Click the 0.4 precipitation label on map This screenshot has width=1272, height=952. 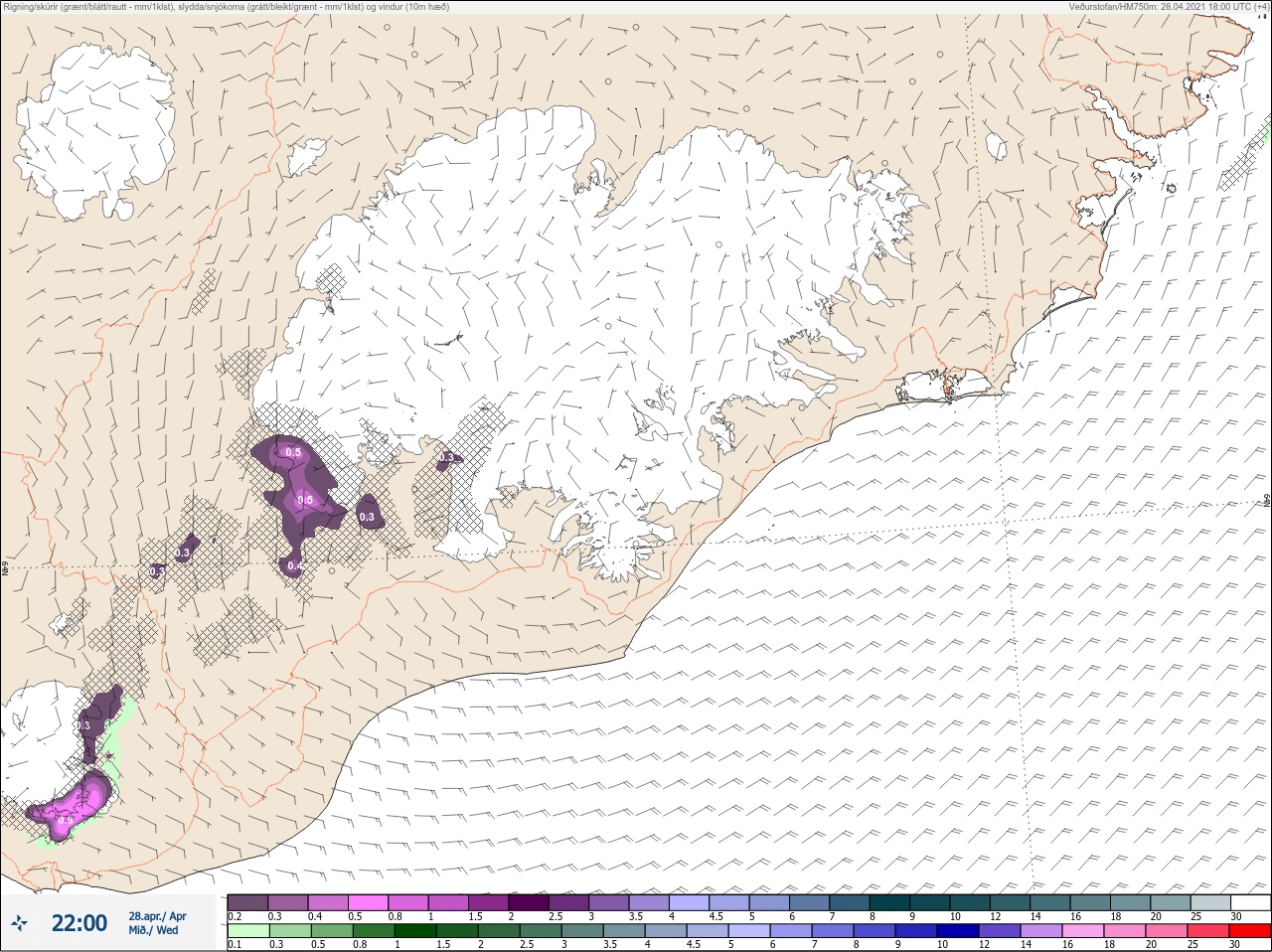(294, 566)
